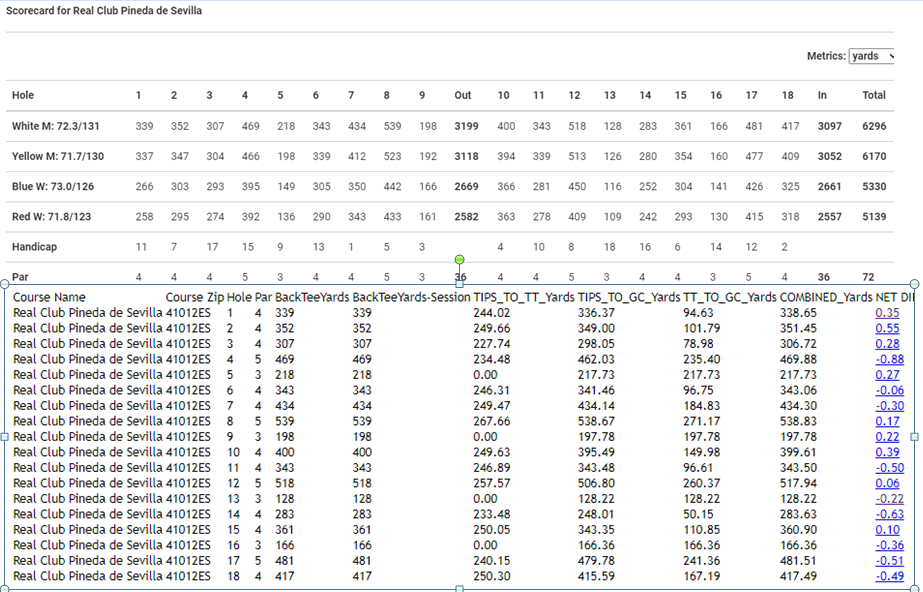Open NET DIFF link -0.36 for hole 16
This screenshot has height=592, width=923.
click(x=889, y=546)
